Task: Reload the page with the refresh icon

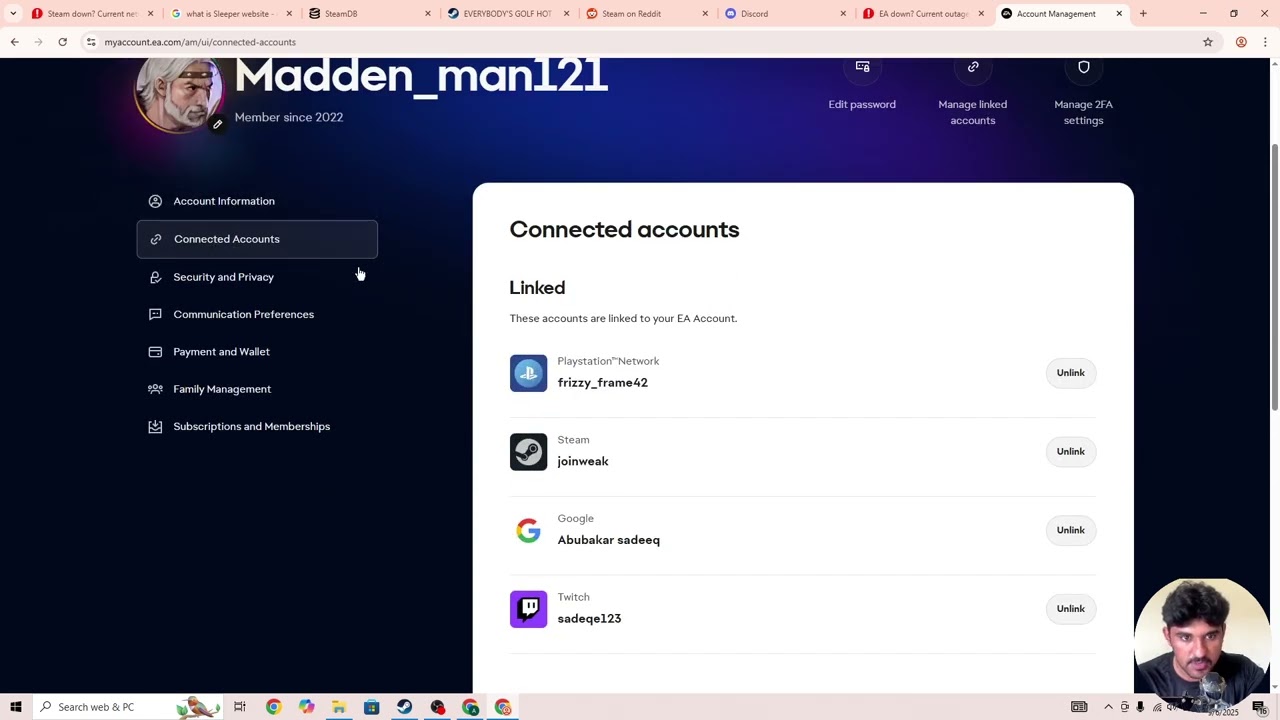Action: [62, 42]
